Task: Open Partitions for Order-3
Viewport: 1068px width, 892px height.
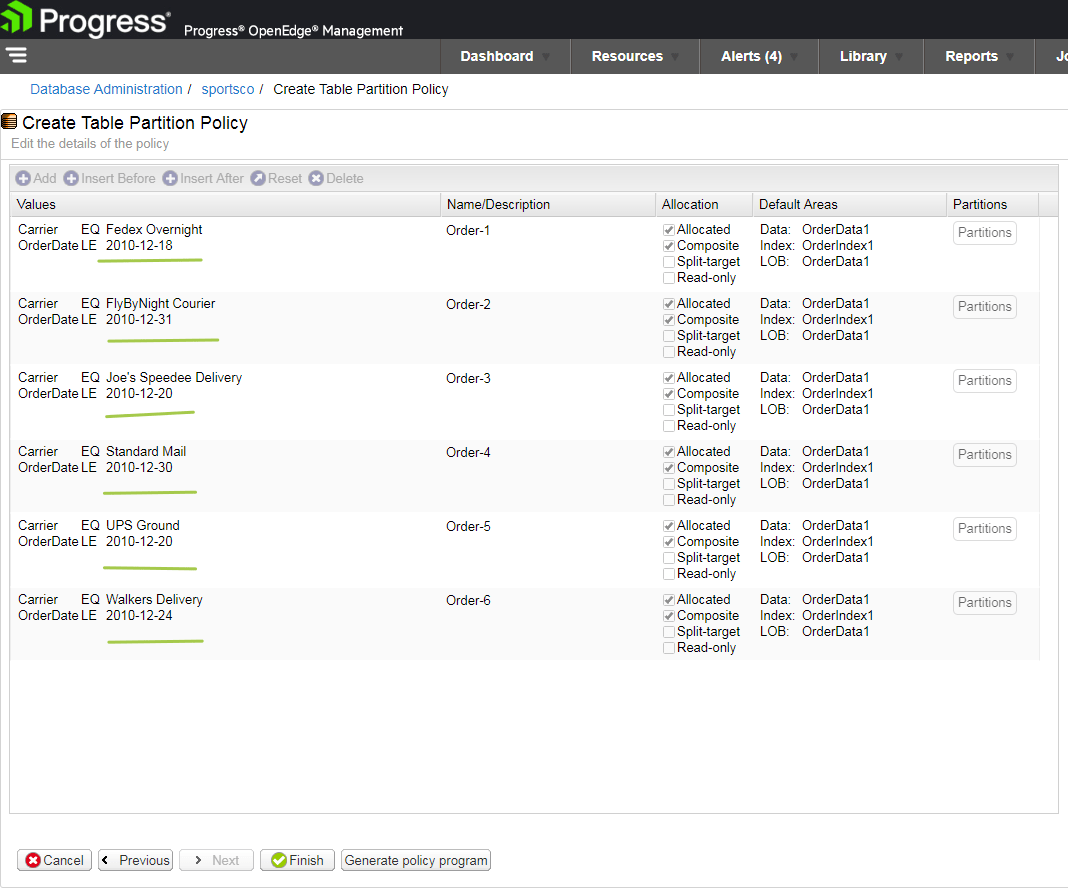Action: point(984,381)
